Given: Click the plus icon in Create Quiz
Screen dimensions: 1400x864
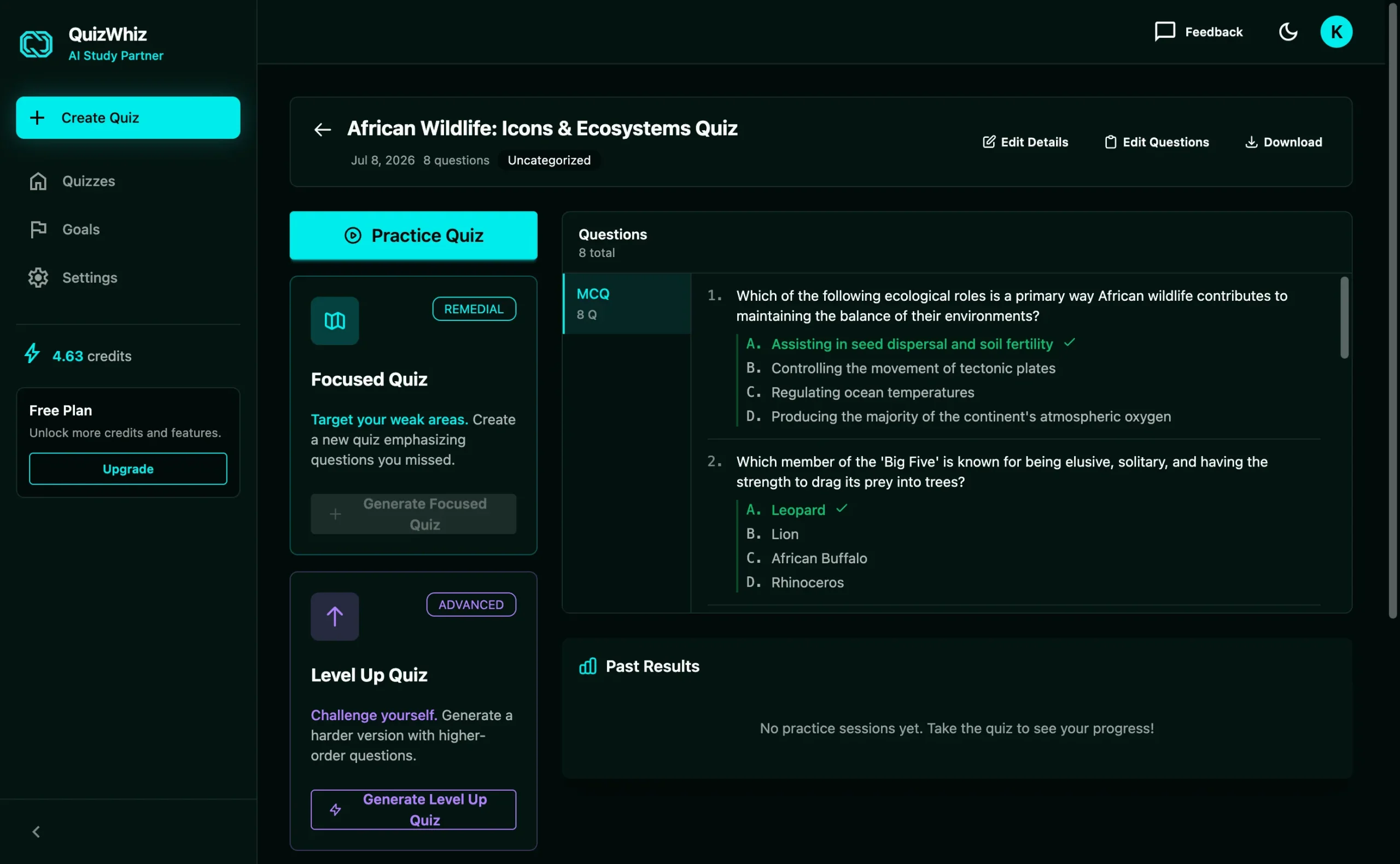Looking at the screenshot, I should 37,118.
